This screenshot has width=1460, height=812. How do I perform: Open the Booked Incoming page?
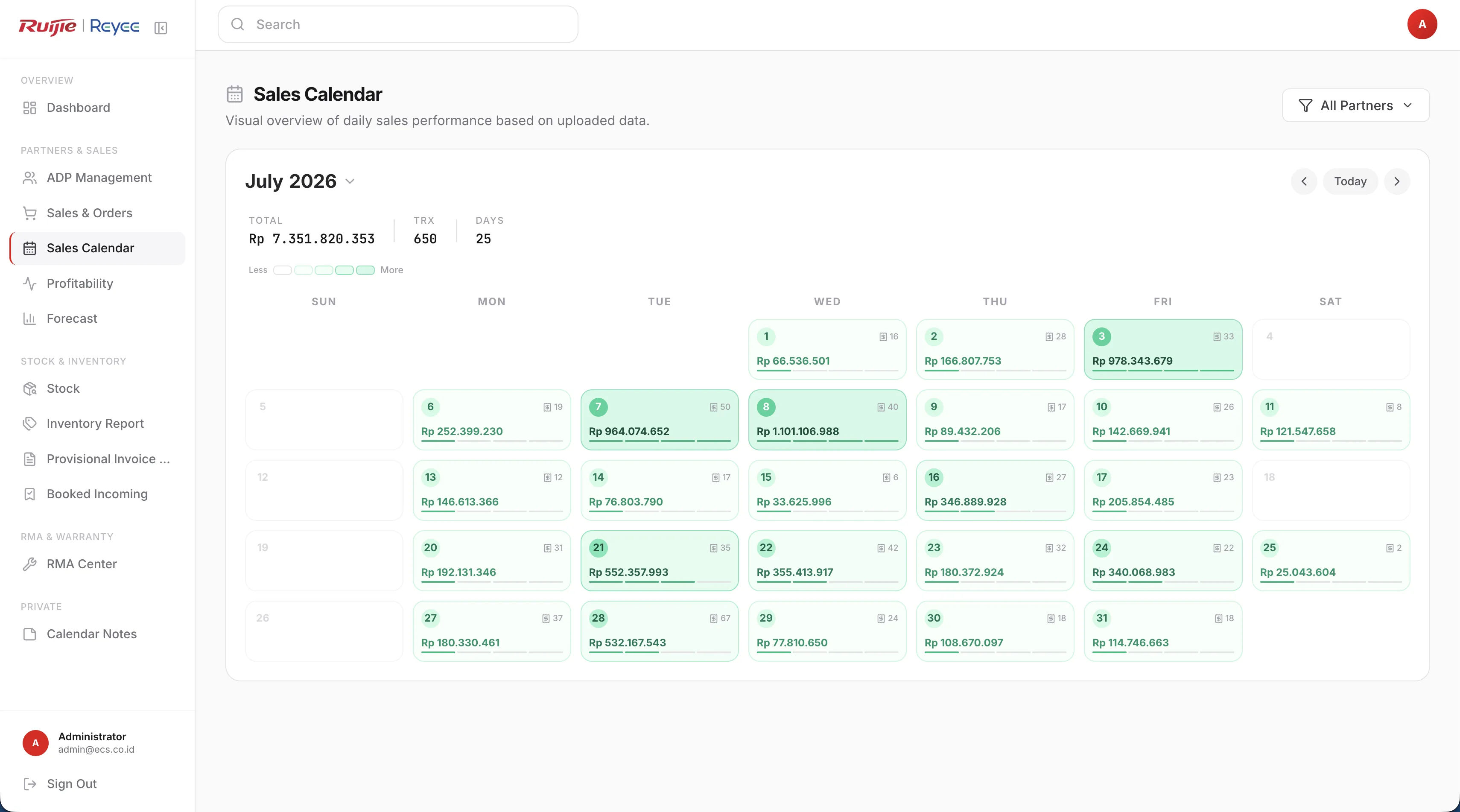click(97, 494)
